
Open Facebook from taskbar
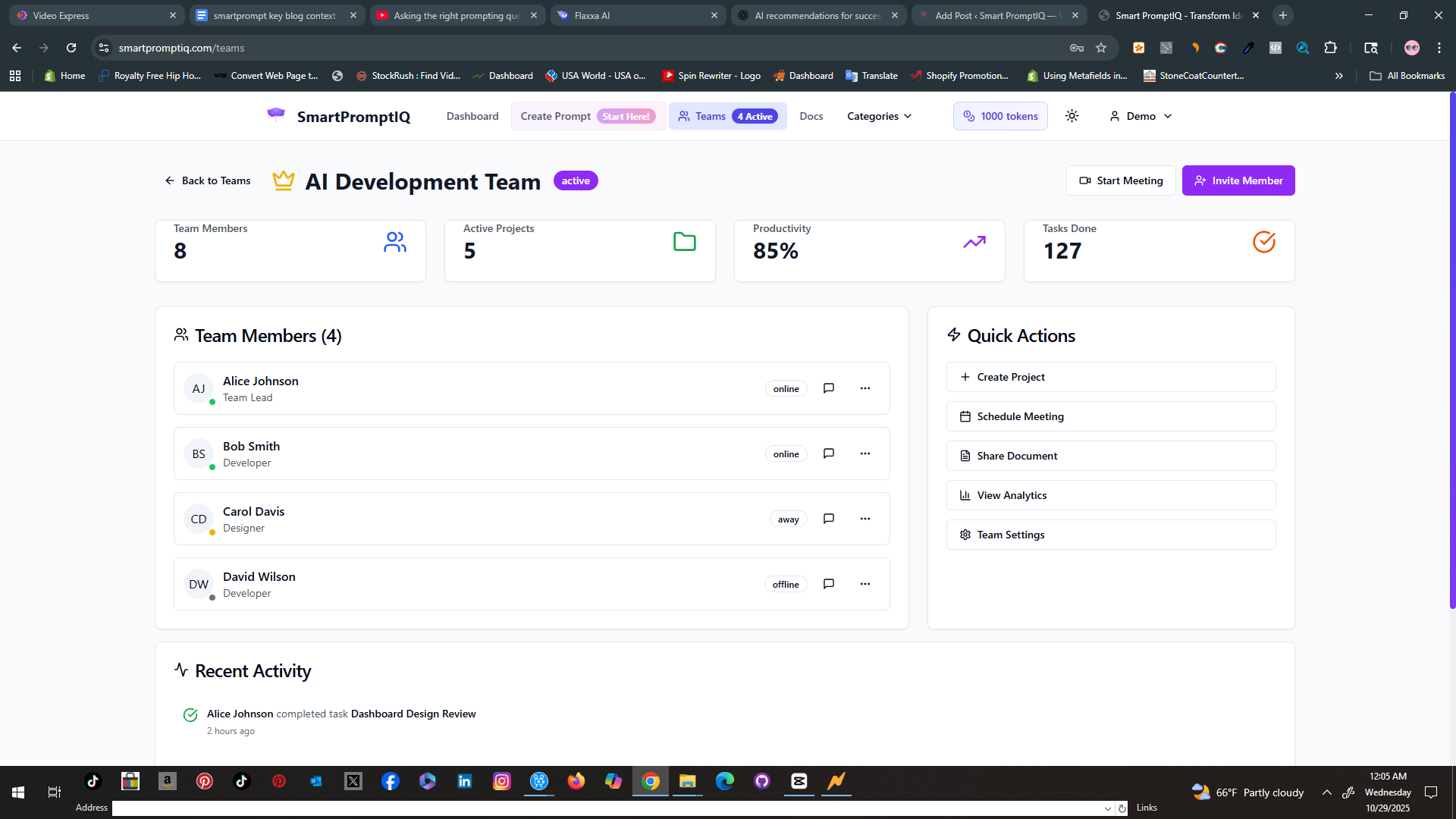pos(391,781)
